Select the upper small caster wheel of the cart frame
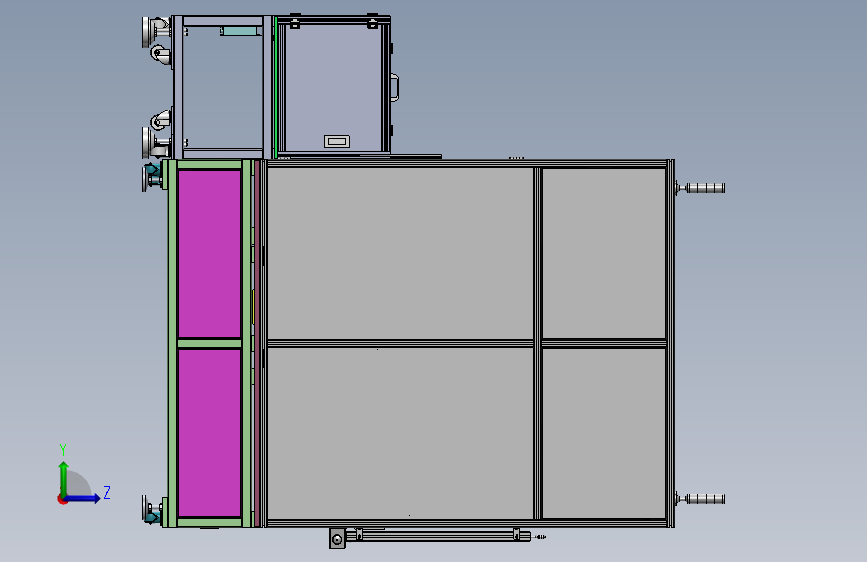 [x=161, y=55]
